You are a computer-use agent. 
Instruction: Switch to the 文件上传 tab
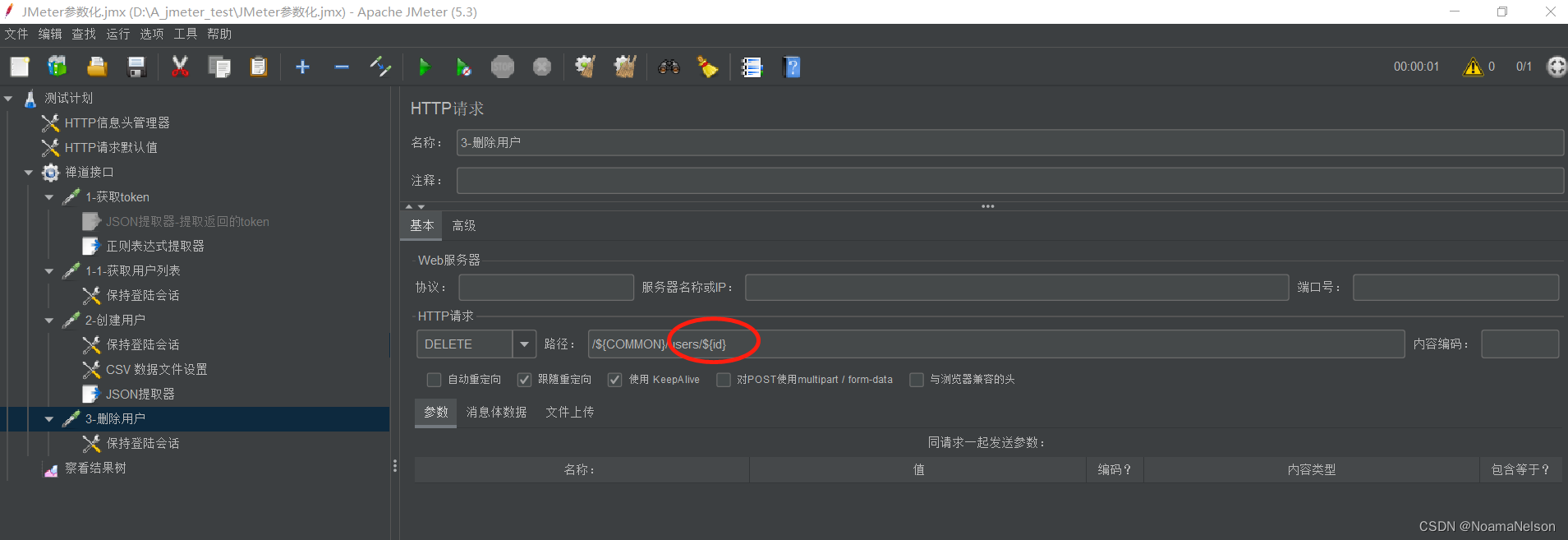coord(570,412)
